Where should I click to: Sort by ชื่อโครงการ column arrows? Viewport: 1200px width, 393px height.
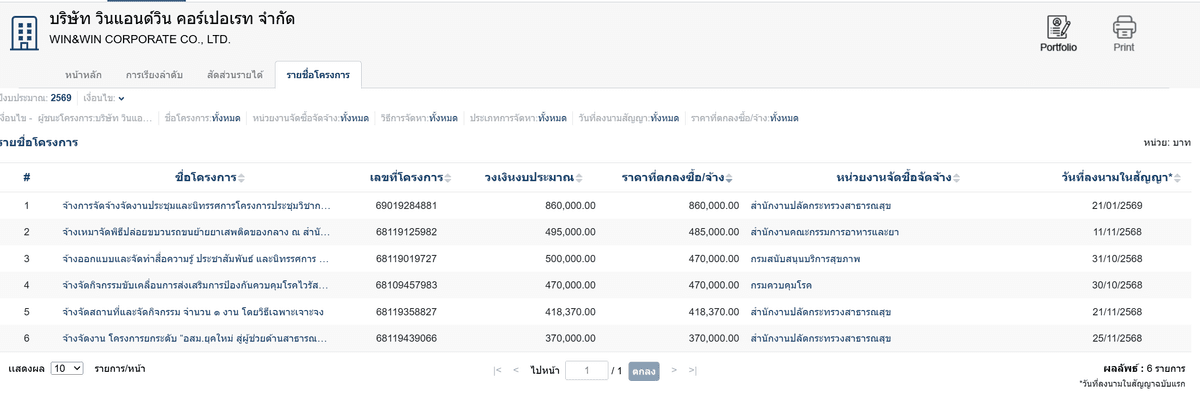[x=241, y=178]
